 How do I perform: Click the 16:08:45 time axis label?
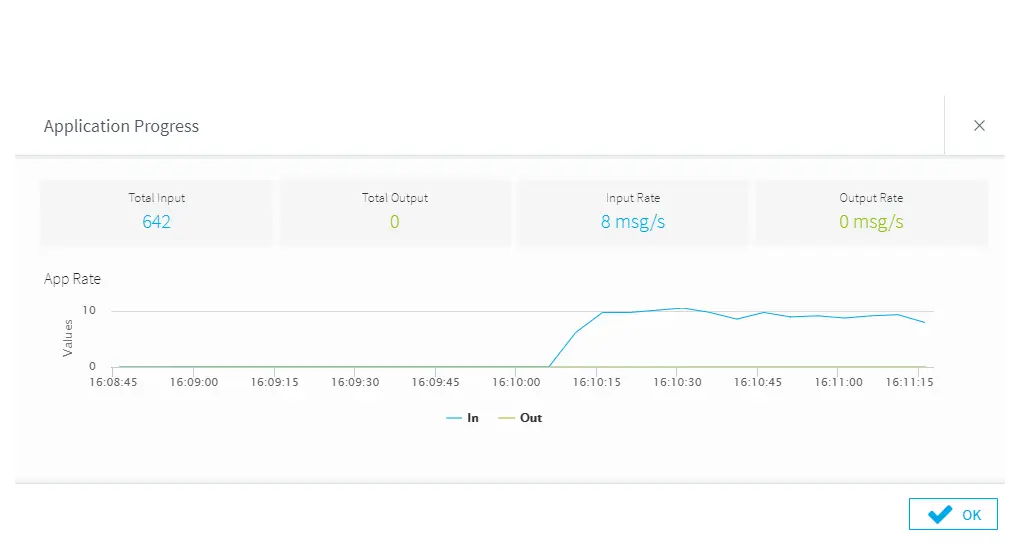[x=112, y=382]
